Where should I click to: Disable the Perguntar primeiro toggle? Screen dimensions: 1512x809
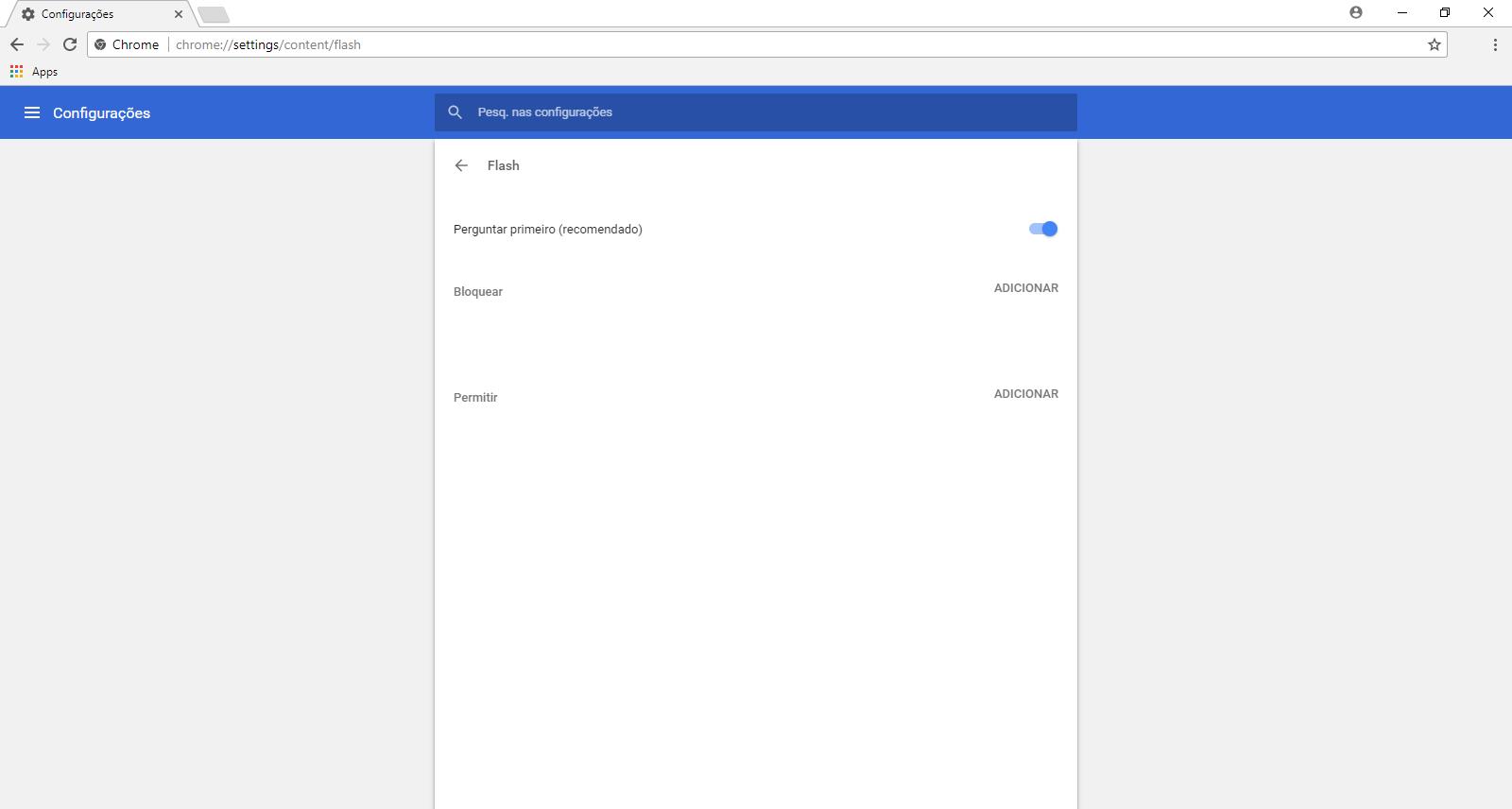pos(1043,229)
